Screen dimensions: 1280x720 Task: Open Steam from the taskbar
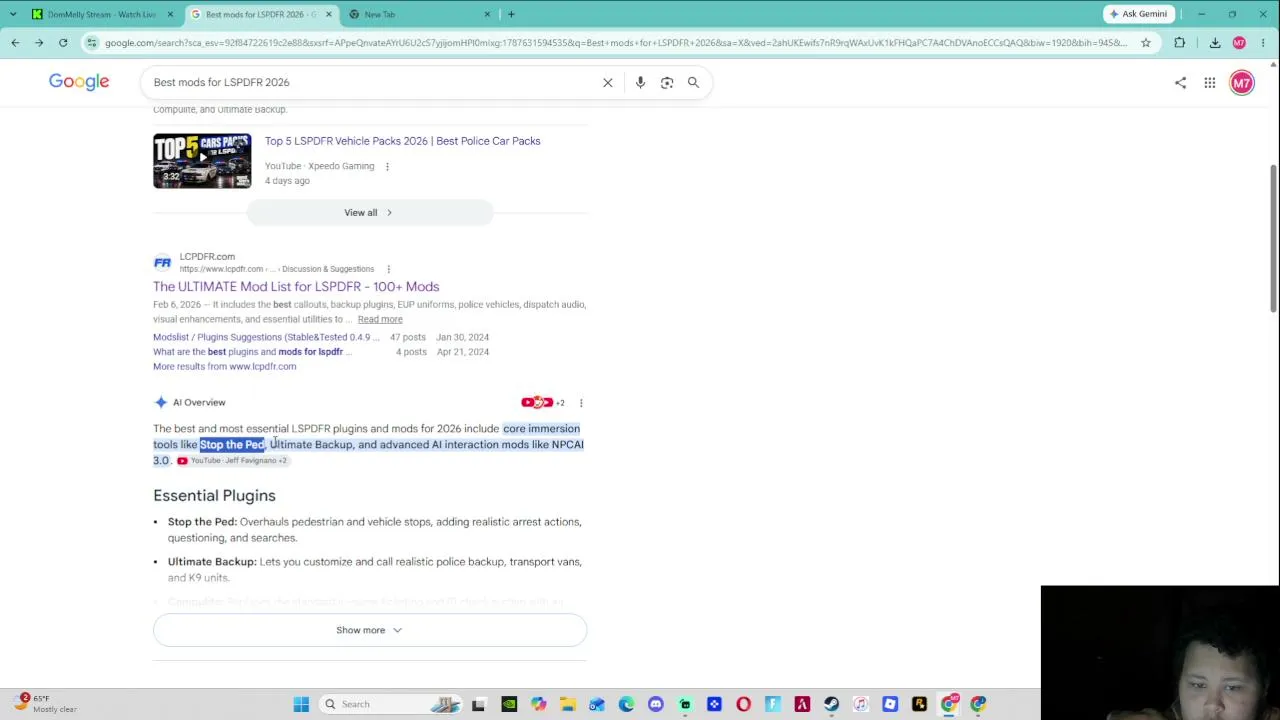point(831,704)
